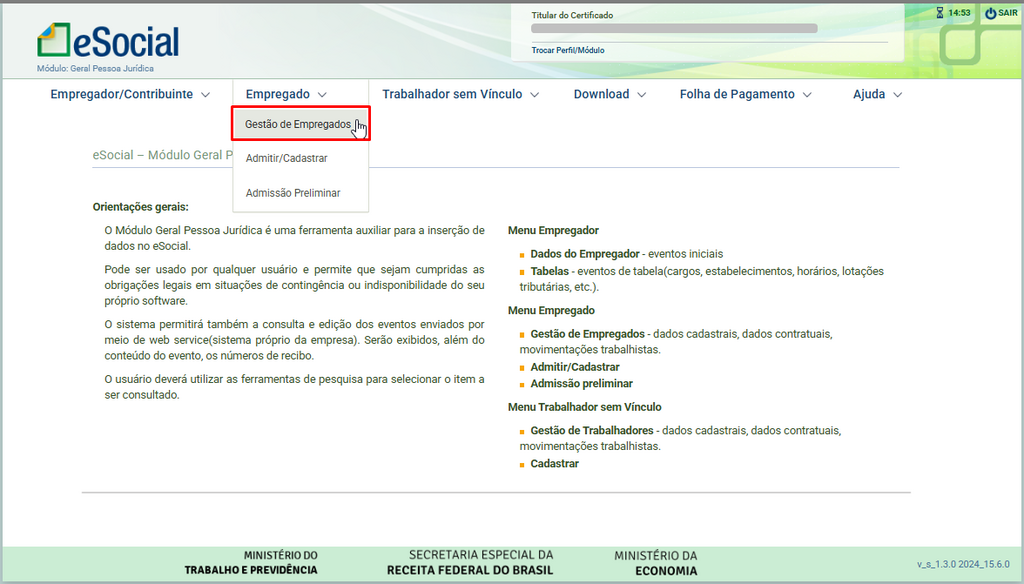The height and width of the screenshot is (584, 1024).
Task: Expand the Empregador/Contribuinte menu
Action: click(x=130, y=94)
